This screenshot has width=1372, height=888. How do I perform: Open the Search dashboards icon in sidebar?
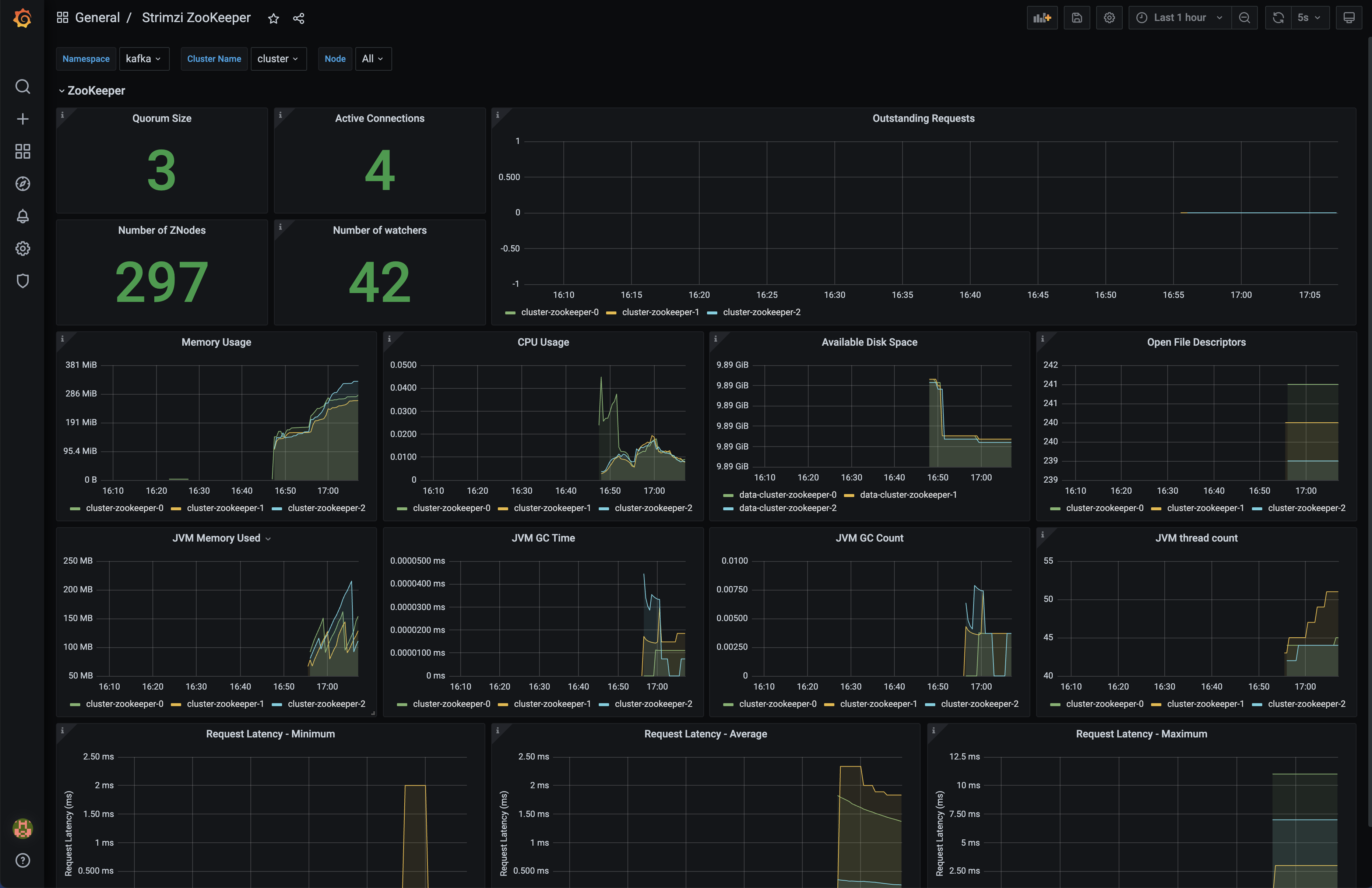(x=22, y=87)
